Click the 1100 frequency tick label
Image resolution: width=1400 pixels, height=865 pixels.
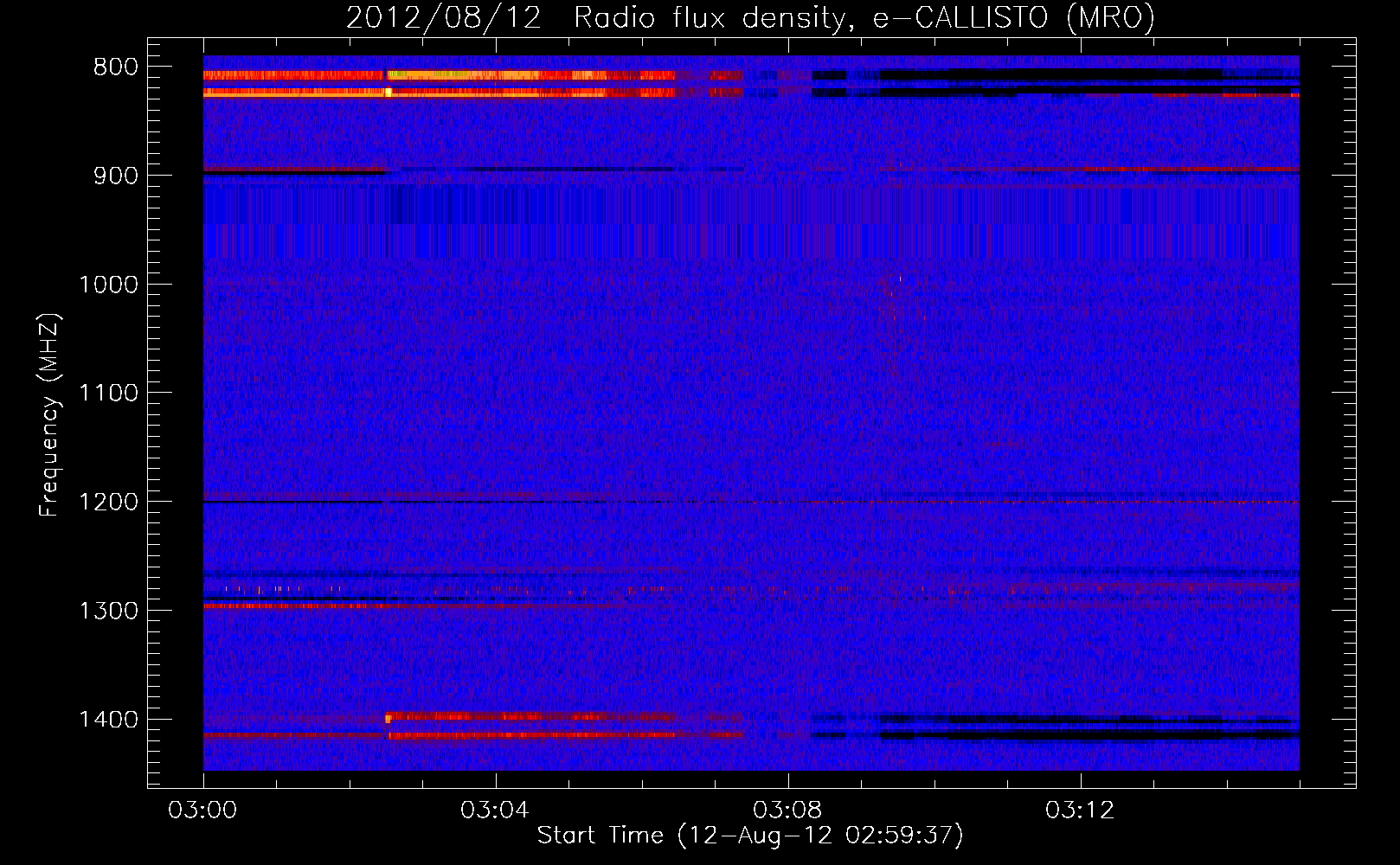[108, 394]
